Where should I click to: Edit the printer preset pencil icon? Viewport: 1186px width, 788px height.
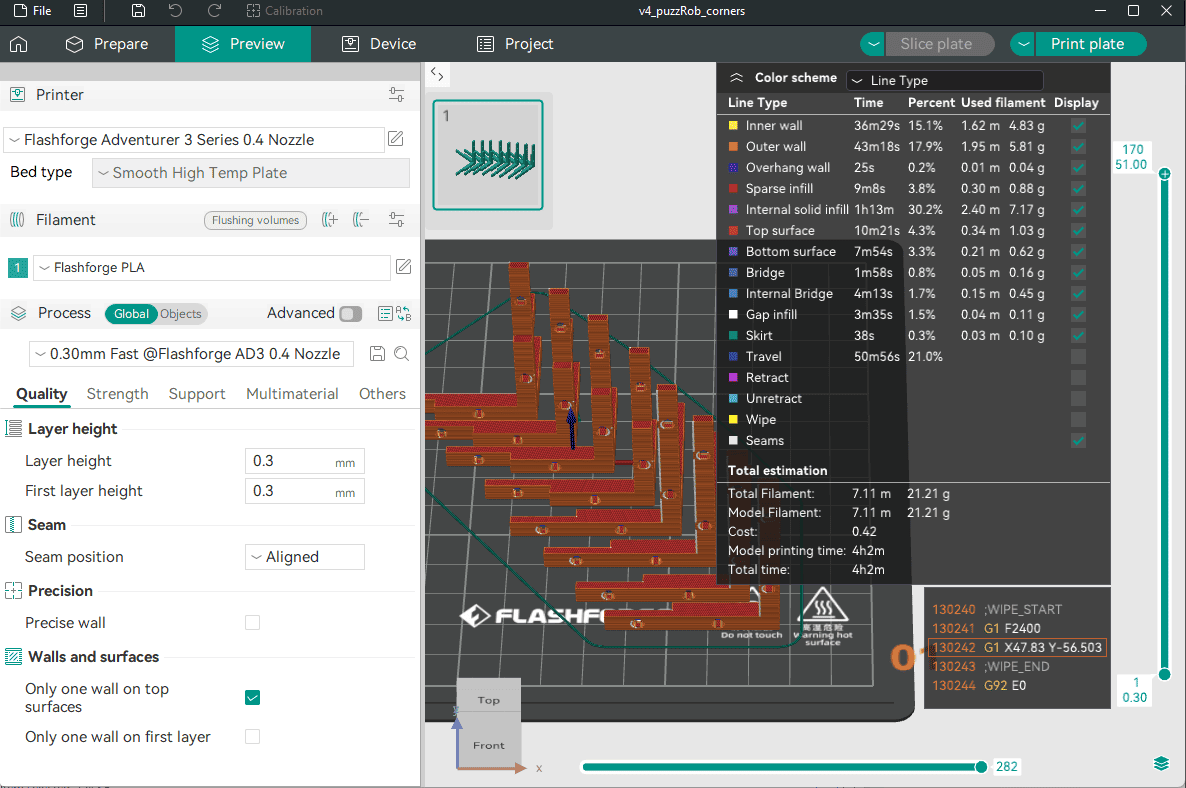point(396,138)
